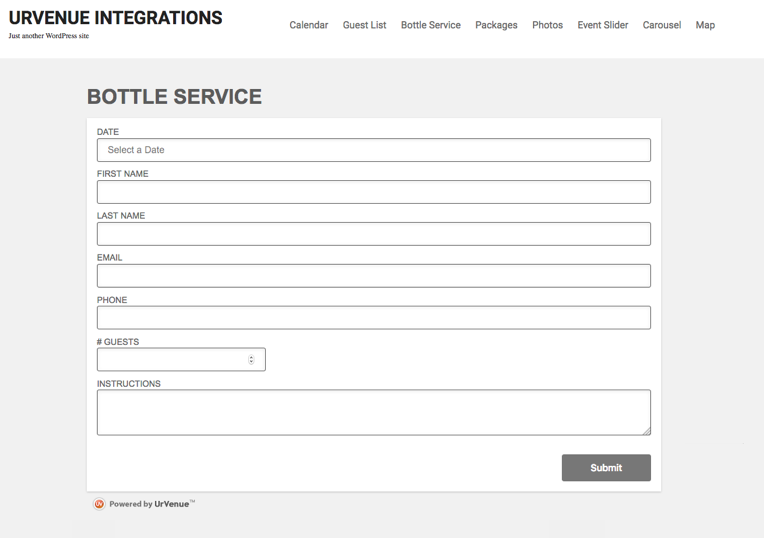Go to Guest List page
Image resolution: width=764 pixels, height=538 pixels.
[364, 25]
